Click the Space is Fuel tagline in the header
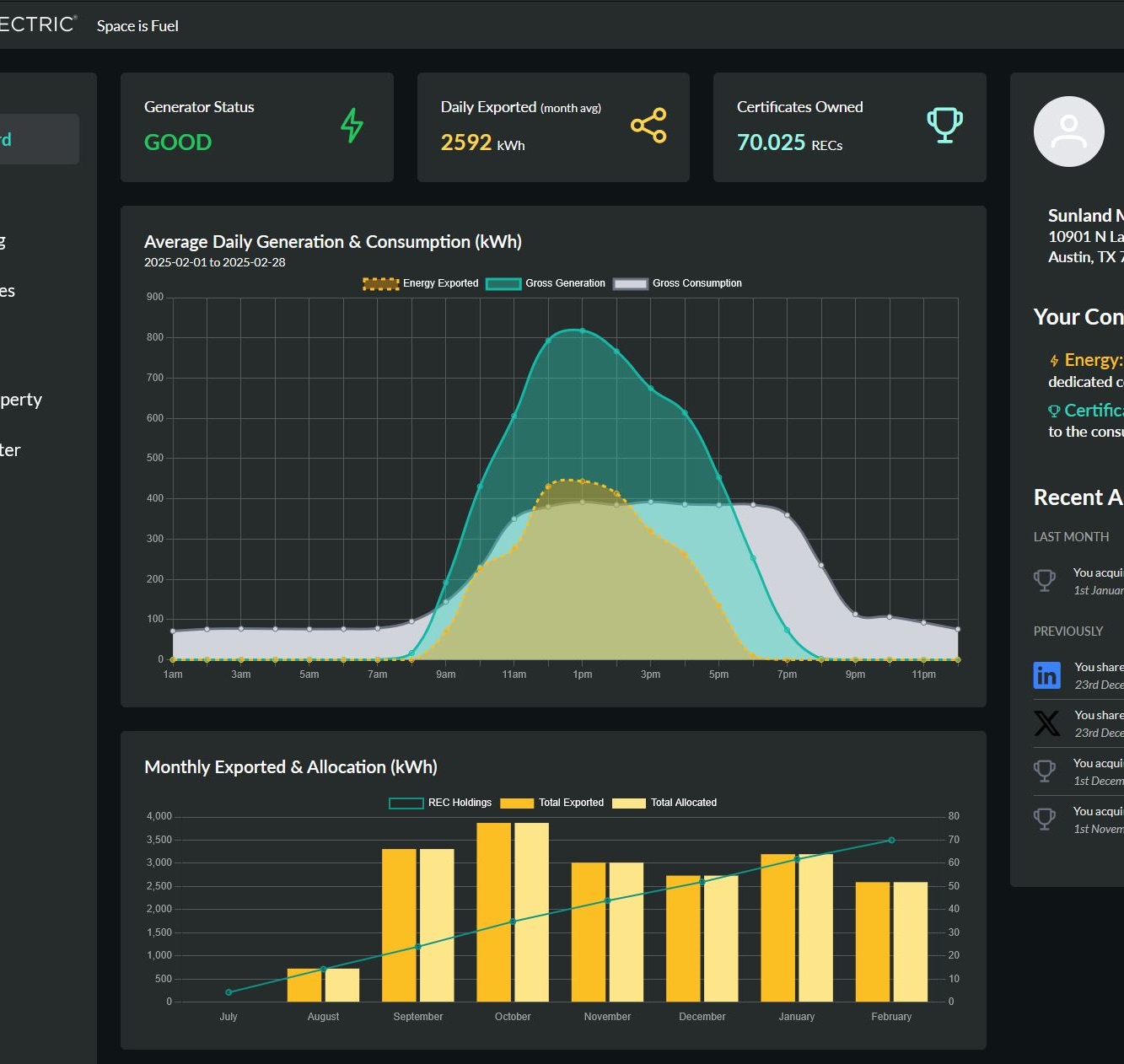Image resolution: width=1124 pixels, height=1064 pixels. [x=137, y=26]
